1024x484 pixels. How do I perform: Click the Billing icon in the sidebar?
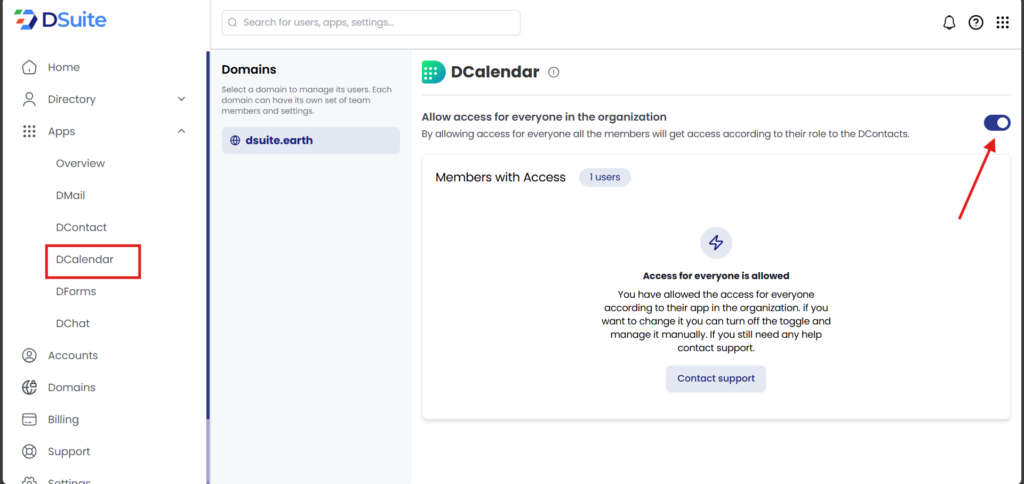(x=29, y=419)
